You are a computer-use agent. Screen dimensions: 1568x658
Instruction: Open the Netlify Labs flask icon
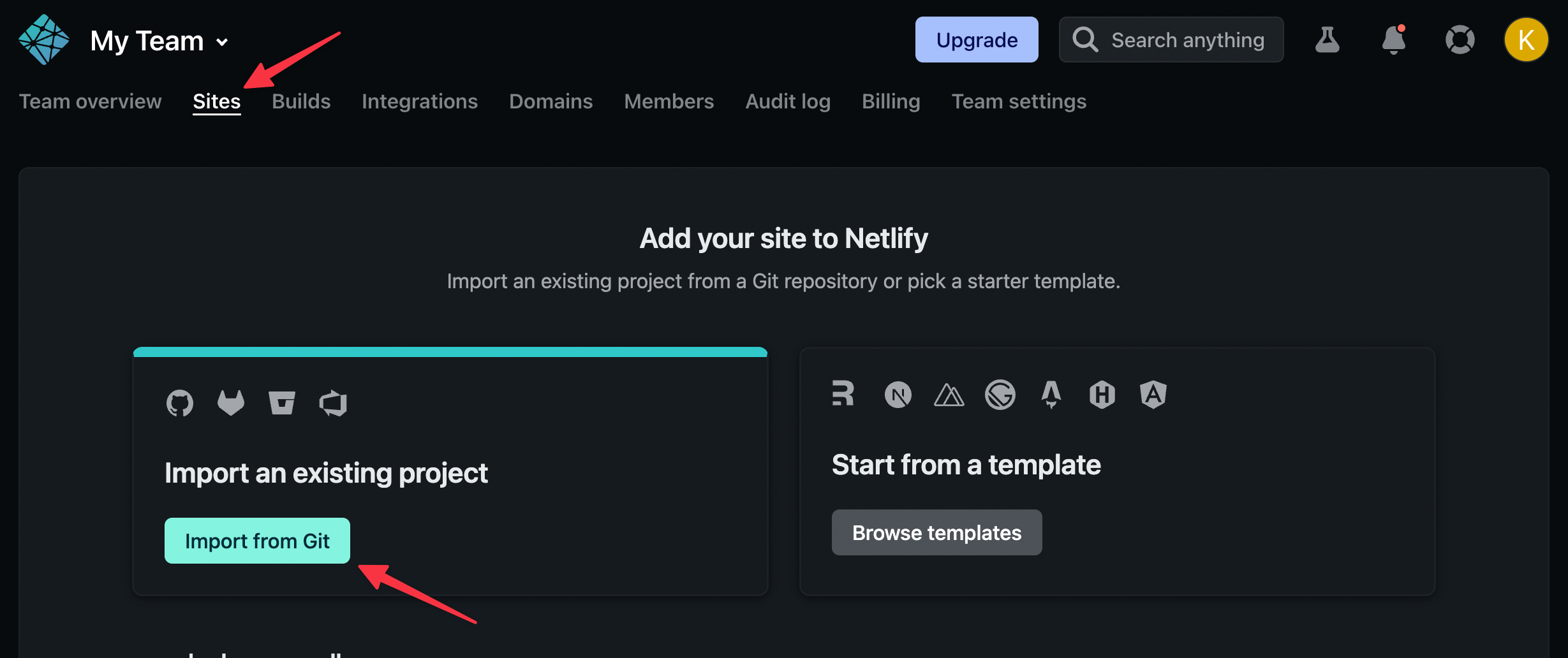1327,40
